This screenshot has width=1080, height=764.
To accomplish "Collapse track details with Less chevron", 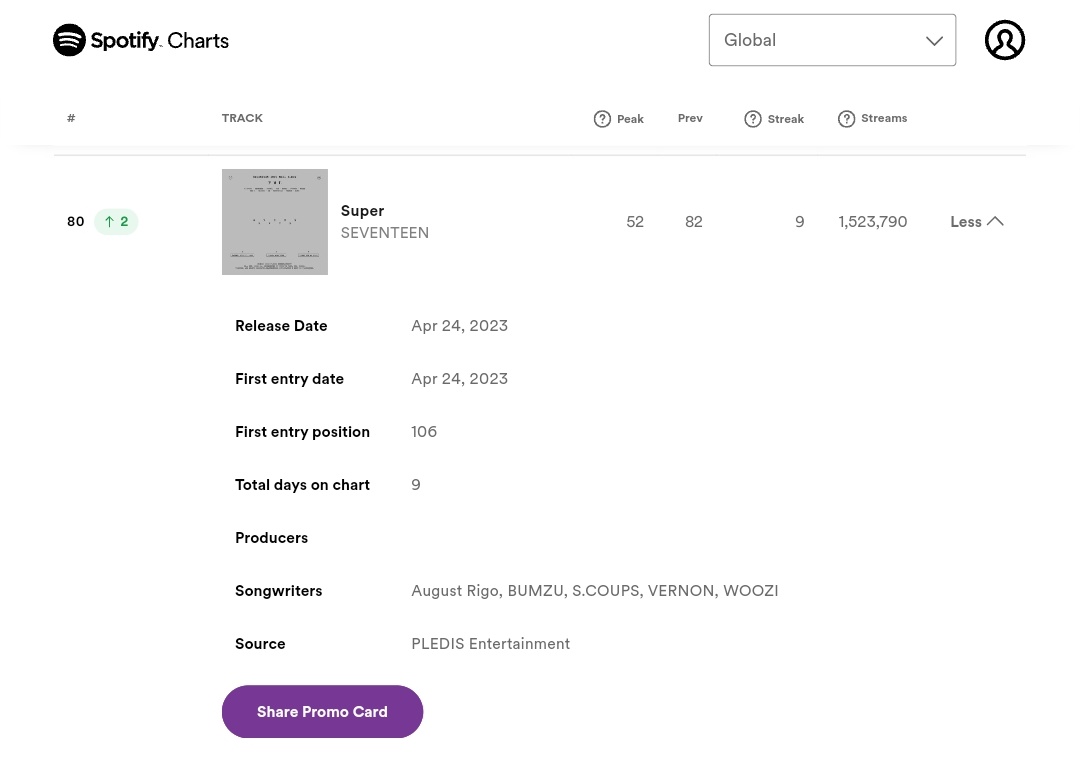I will (977, 222).
